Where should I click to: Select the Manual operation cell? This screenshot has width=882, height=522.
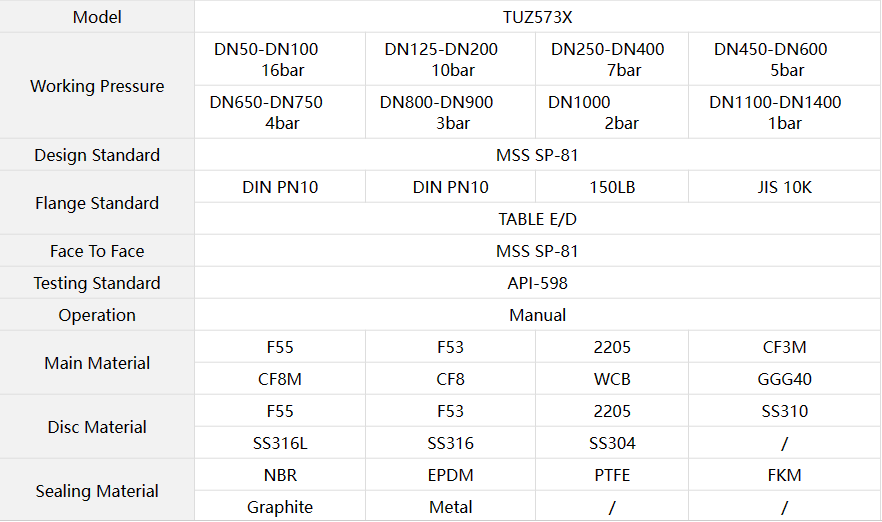point(537,315)
